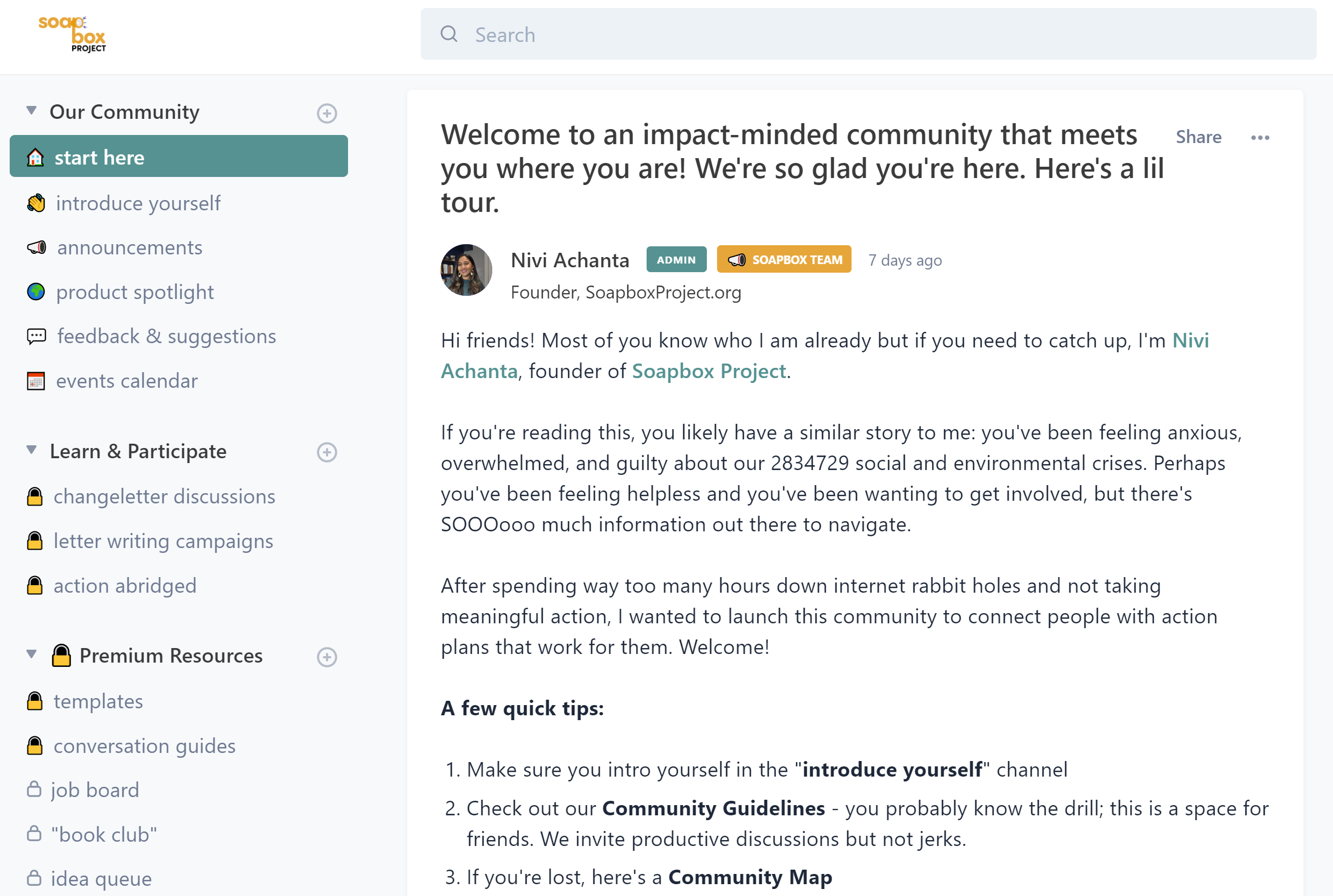Click the lock icon beside letter writing campaigns
Image resolution: width=1333 pixels, height=896 pixels.
35,541
